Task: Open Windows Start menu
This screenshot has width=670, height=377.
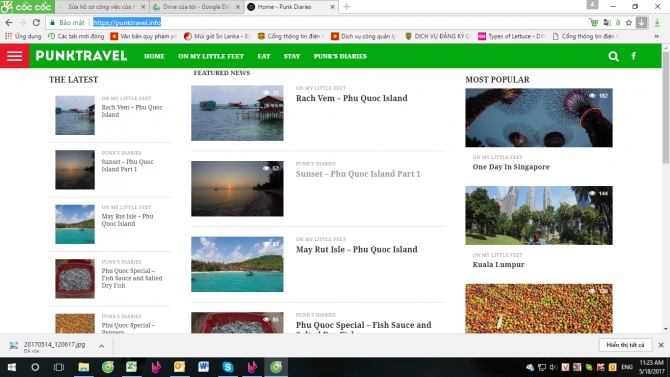Action: [x=12, y=367]
